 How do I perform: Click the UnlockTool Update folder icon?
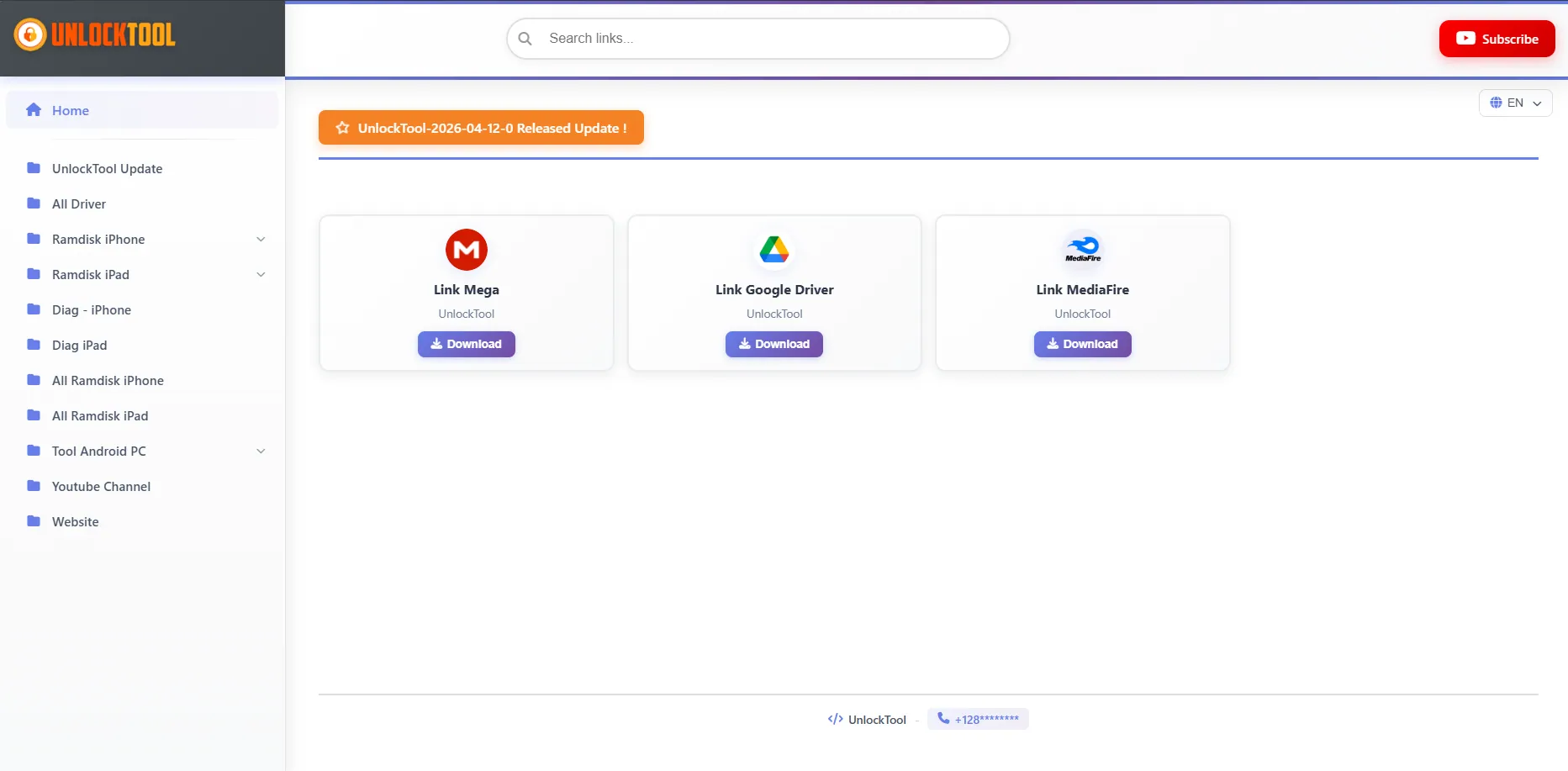coord(34,168)
